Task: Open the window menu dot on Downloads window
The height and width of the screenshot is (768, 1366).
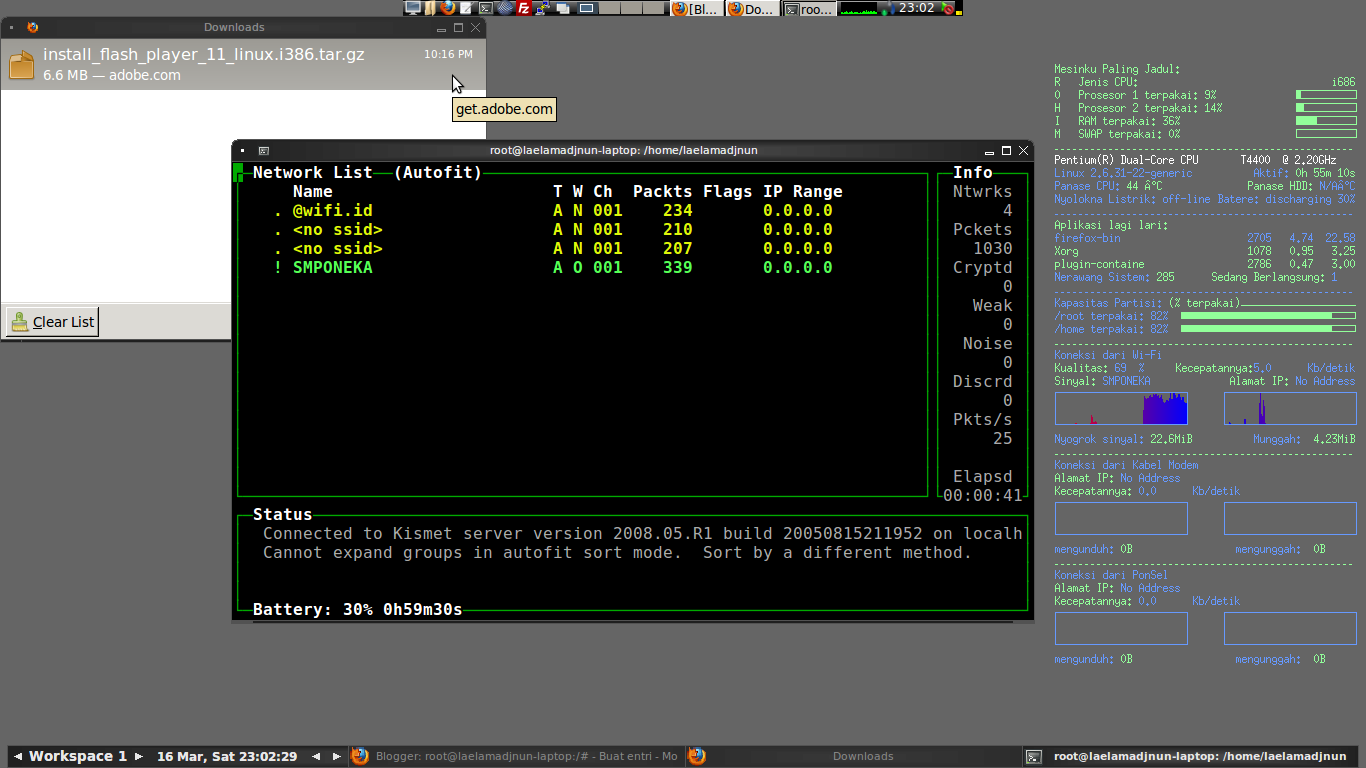Action: click(x=11, y=27)
